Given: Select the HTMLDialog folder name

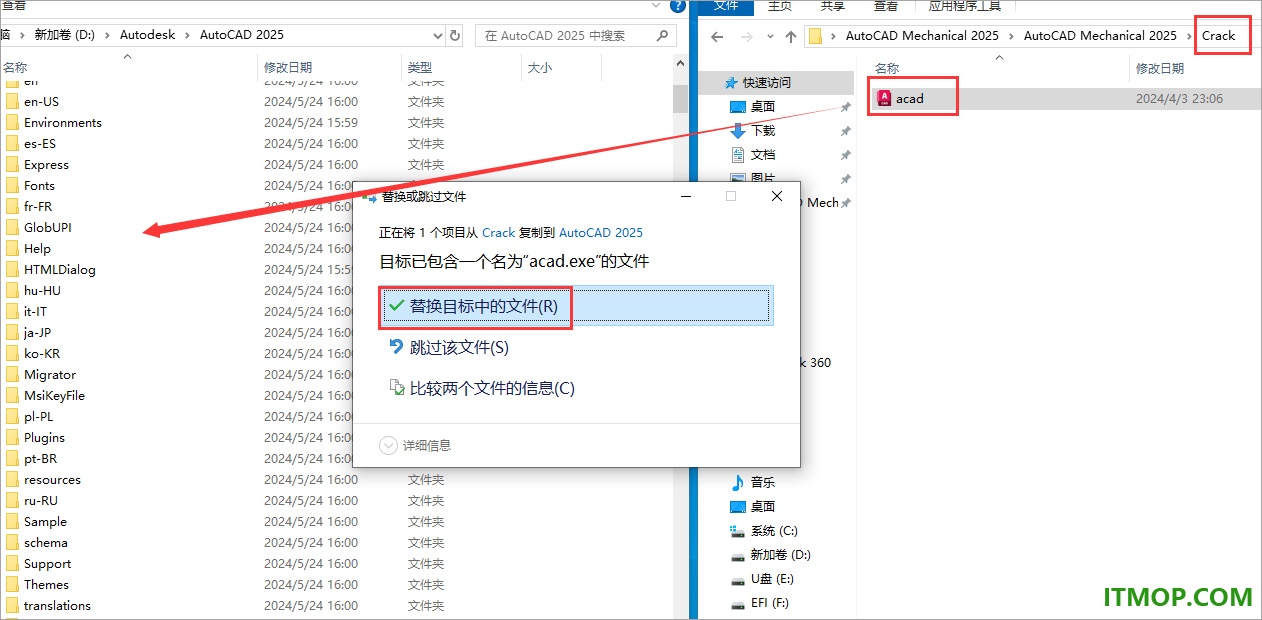Looking at the screenshot, I should click(60, 269).
